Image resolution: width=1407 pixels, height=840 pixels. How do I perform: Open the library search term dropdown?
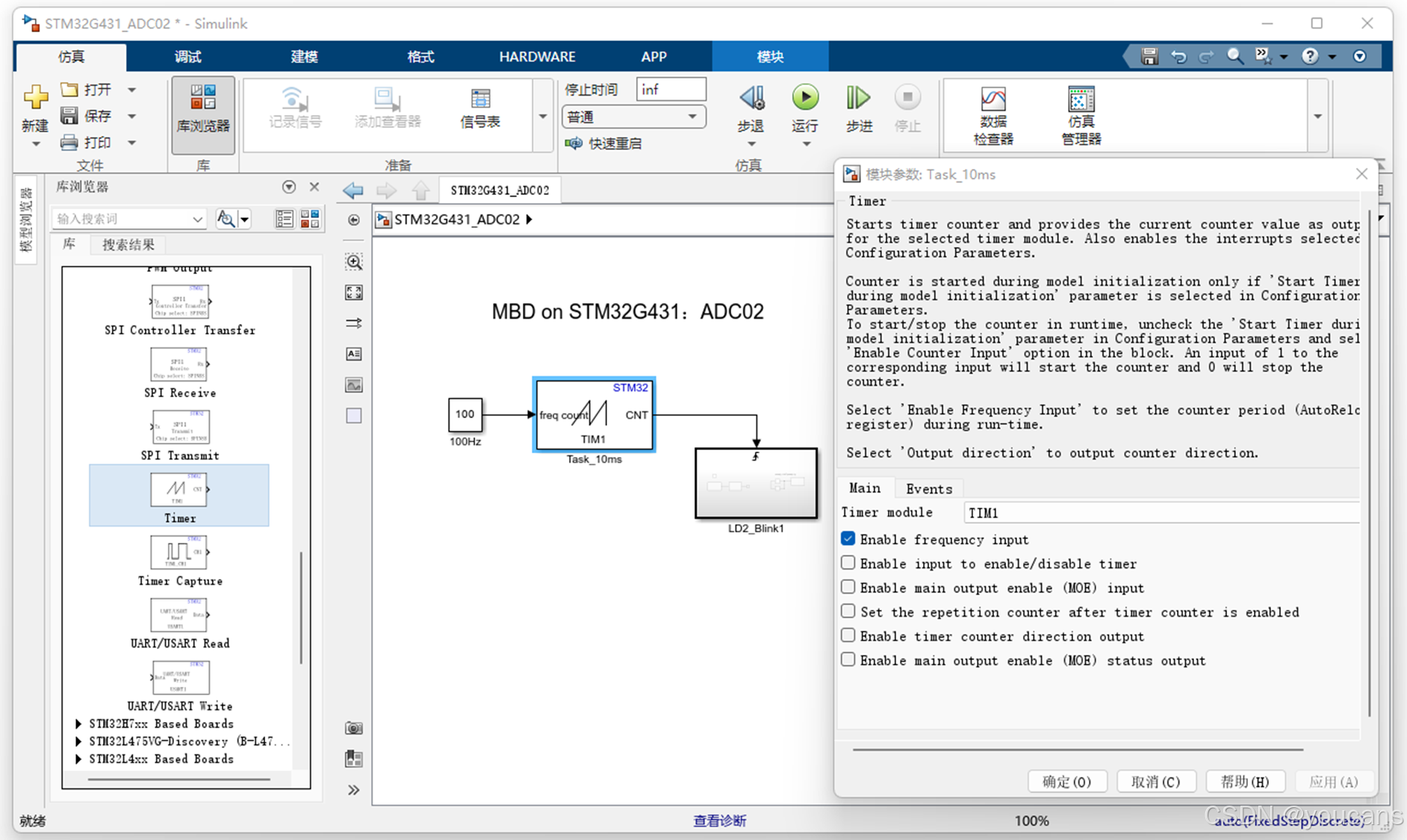click(x=197, y=219)
